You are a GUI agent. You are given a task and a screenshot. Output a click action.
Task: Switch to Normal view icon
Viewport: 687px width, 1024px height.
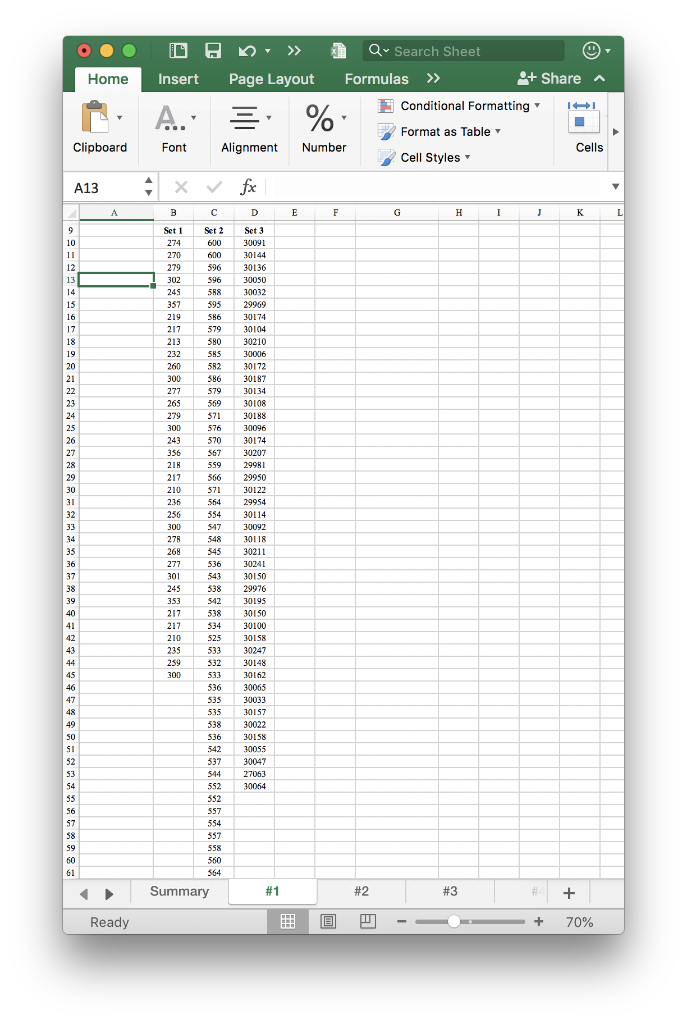pyautogui.click(x=288, y=921)
